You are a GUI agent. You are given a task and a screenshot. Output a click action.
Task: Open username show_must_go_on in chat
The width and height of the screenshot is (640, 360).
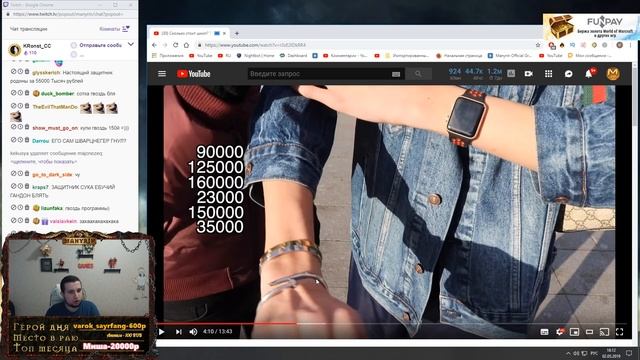pyautogui.click(x=55, y=128)
